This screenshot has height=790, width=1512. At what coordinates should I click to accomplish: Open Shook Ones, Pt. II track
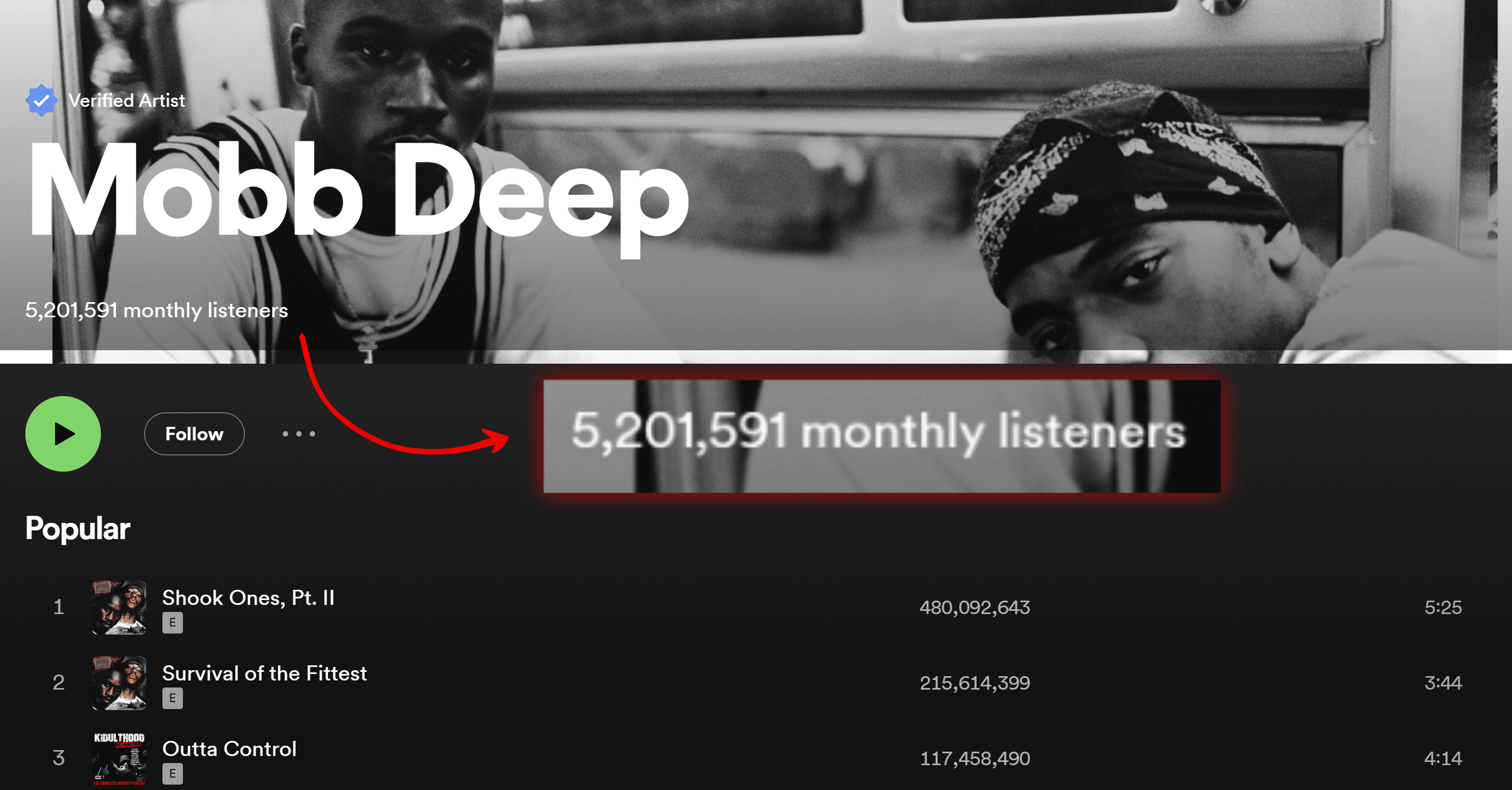click(248, 597)
